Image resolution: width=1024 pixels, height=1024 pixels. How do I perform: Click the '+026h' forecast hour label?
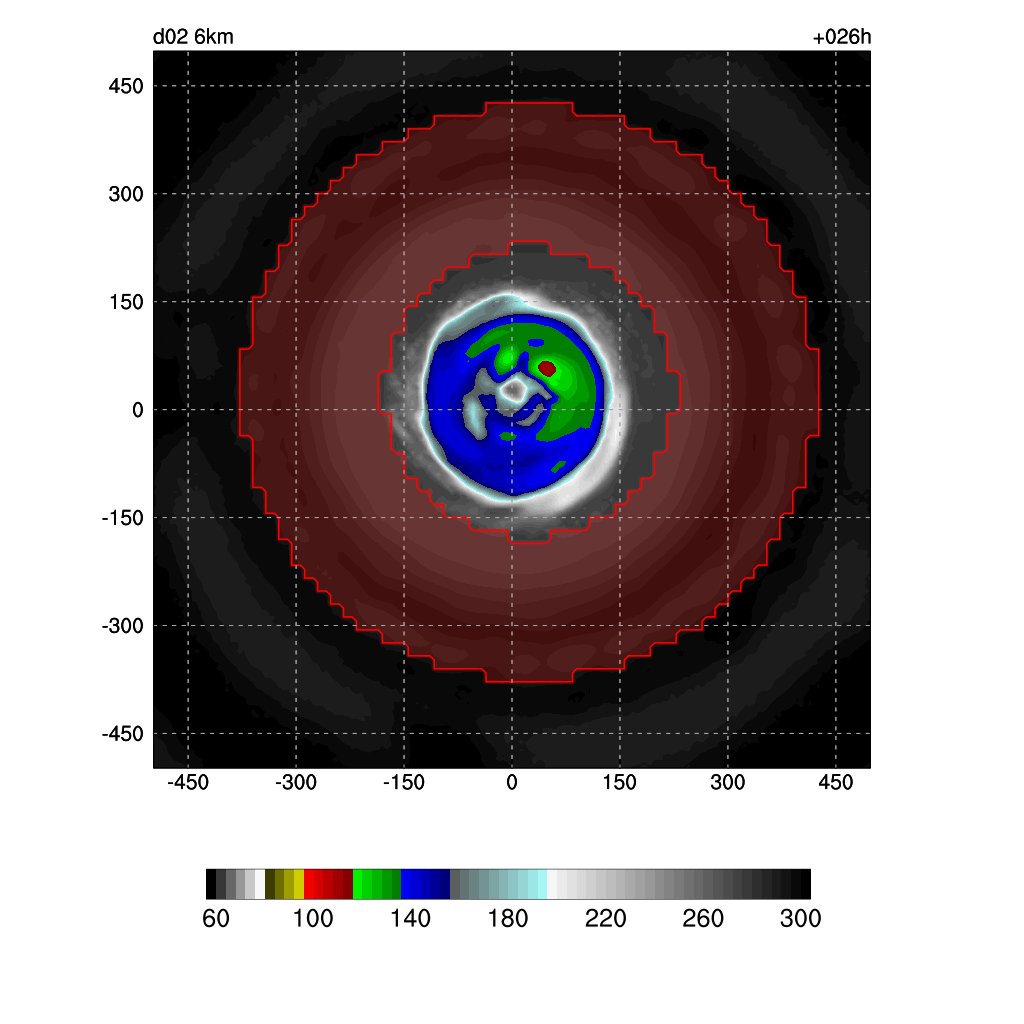[842, 37]
